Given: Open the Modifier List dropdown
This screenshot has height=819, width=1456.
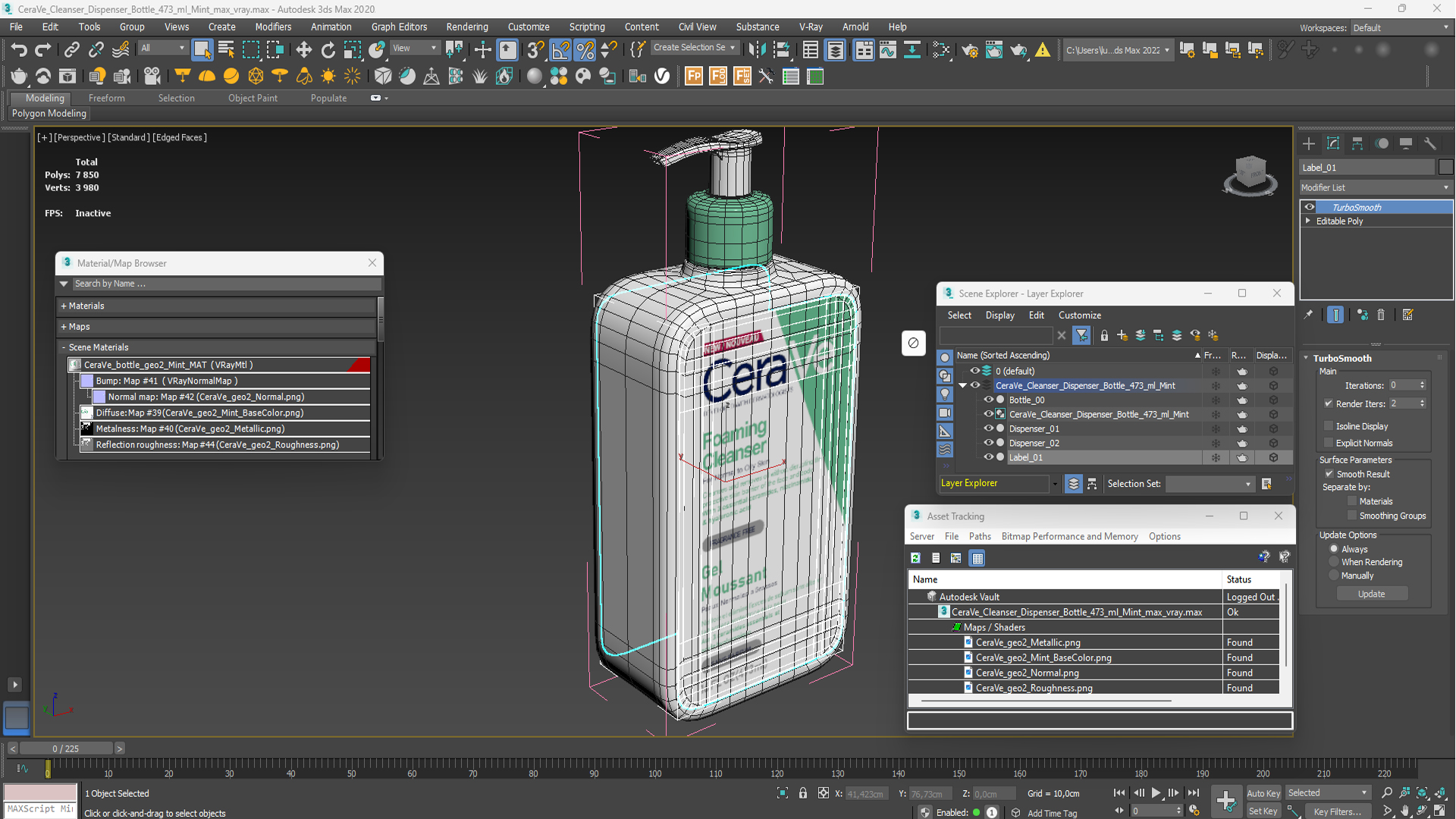Looking at the screenshot, I should point(1376,187).
